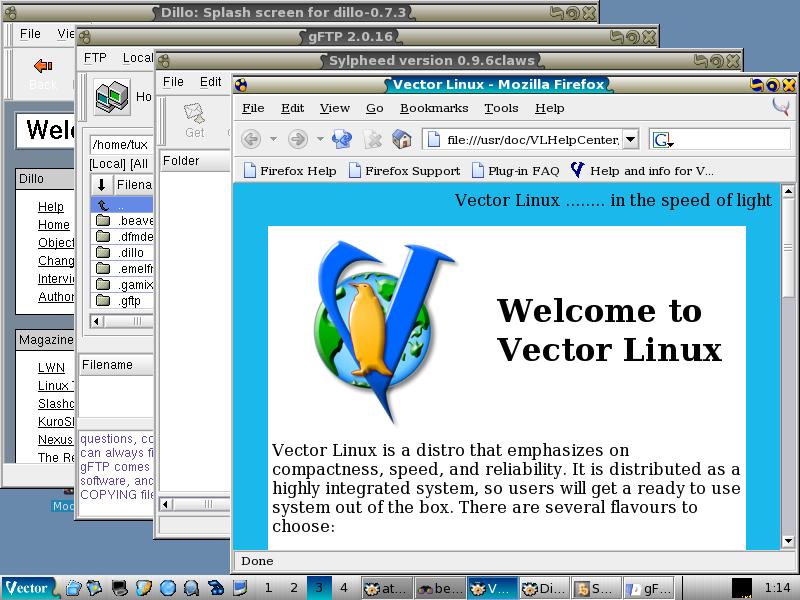Switch to workspace 2 in the pager
Viewport: 800px width, 600px height.
tap(293, 587)
